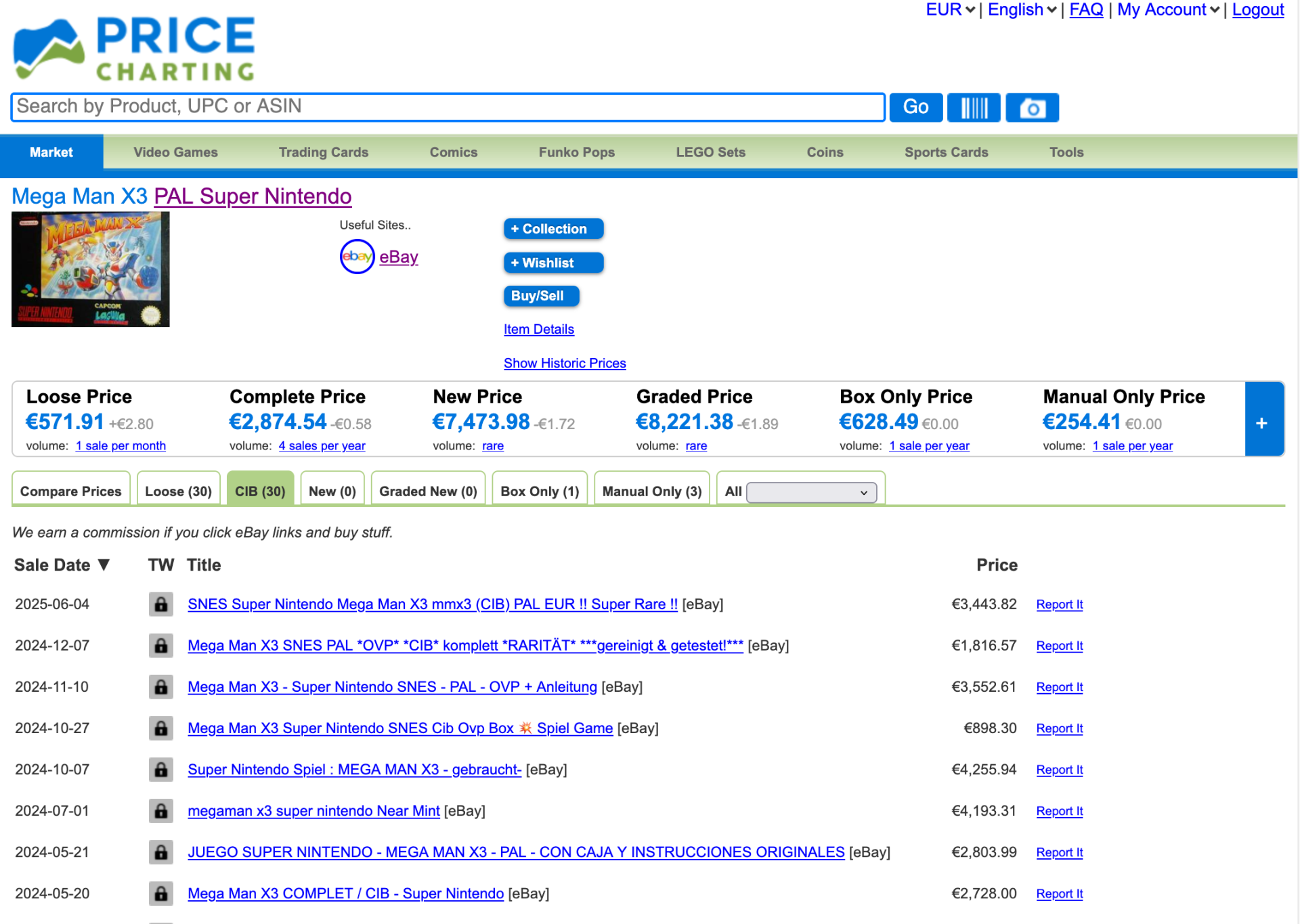Screen dimensions: 1300x924
Task: Click the PriceCharting logo
Action: click(x=134, y=49)
